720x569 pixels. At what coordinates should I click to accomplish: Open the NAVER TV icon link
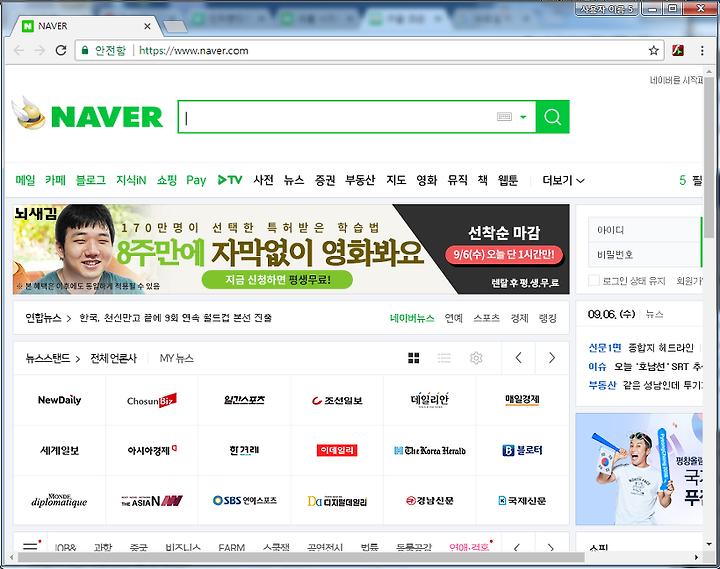pyautogui.click(x=230, y=180)
